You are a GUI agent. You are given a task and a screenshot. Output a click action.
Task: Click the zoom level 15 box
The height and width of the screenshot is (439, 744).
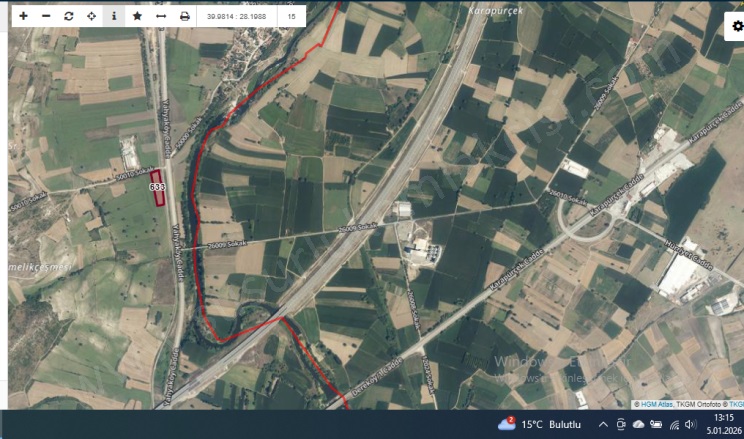pos(291,16)
